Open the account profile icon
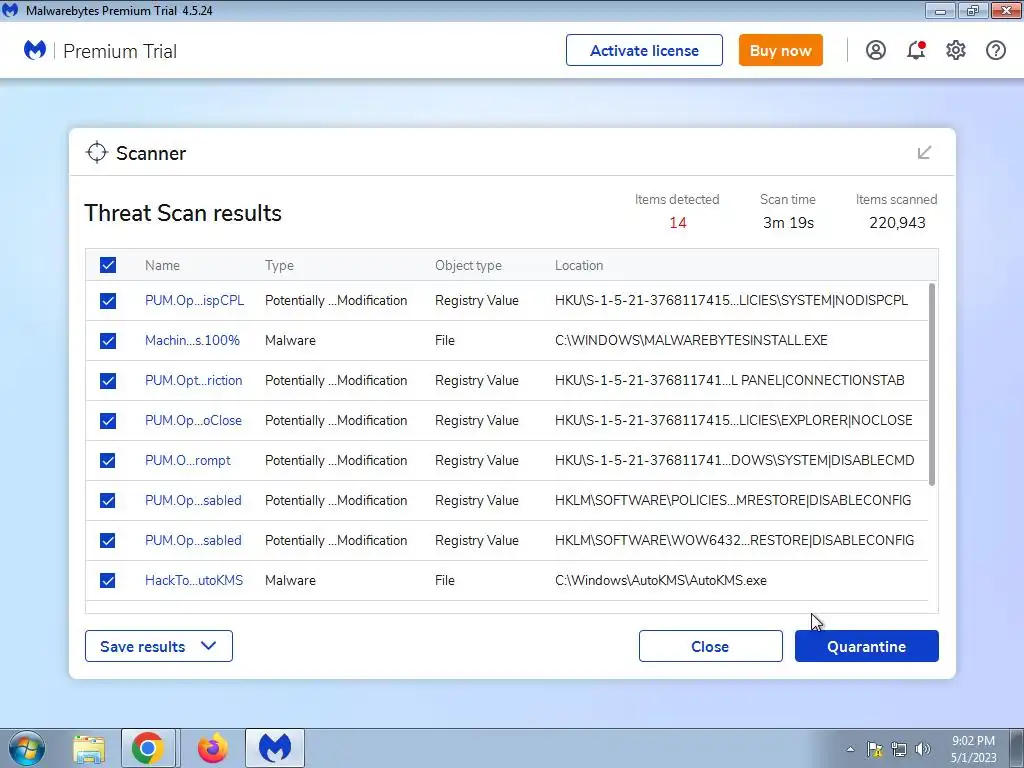 coord(876,50)
